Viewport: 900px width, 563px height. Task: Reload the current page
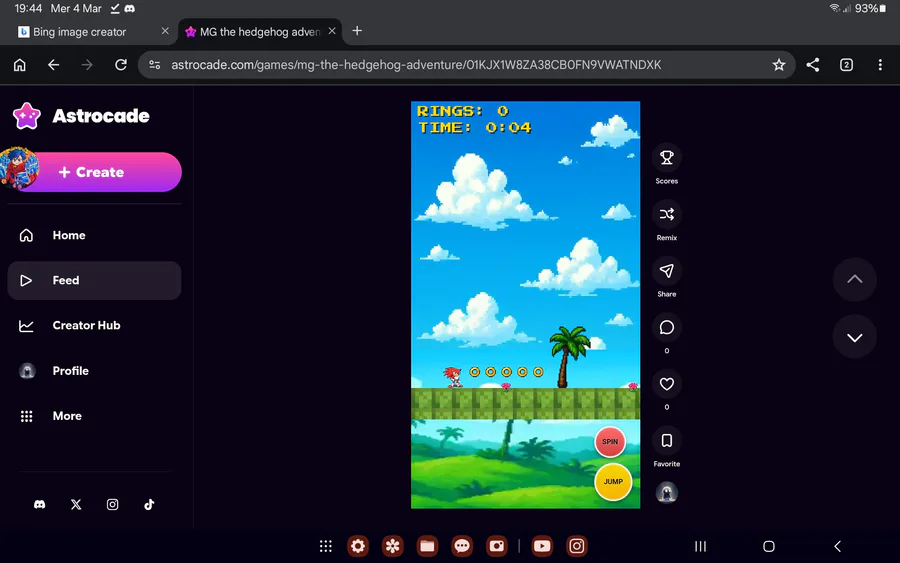tap(121, 65)
